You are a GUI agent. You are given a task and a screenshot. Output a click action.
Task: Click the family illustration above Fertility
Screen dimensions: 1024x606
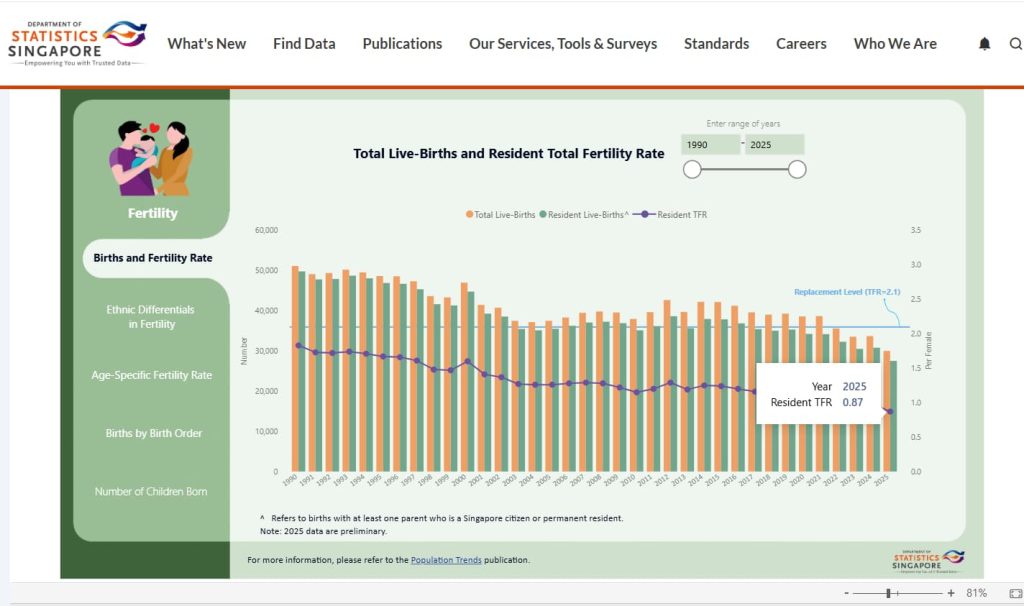(x=152, y=158)
